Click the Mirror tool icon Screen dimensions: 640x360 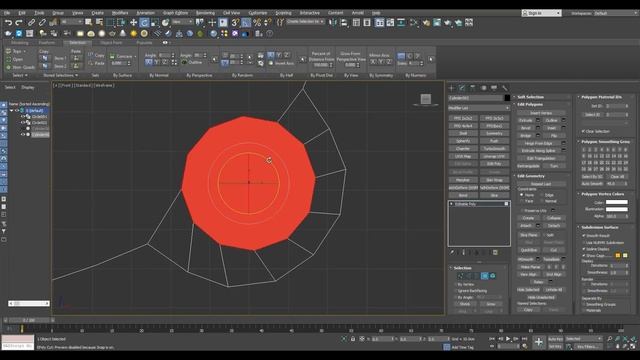coord(333,23)
